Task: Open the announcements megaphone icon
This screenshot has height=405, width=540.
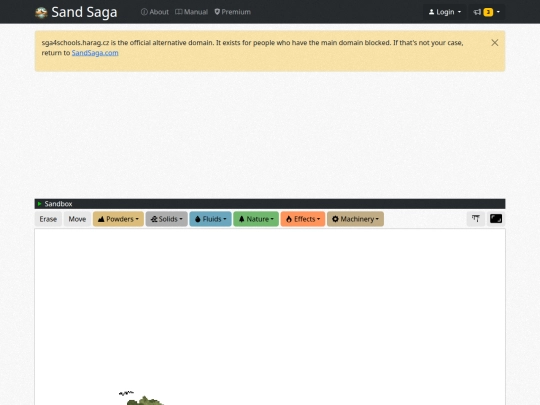Action: tap(477, 12)
